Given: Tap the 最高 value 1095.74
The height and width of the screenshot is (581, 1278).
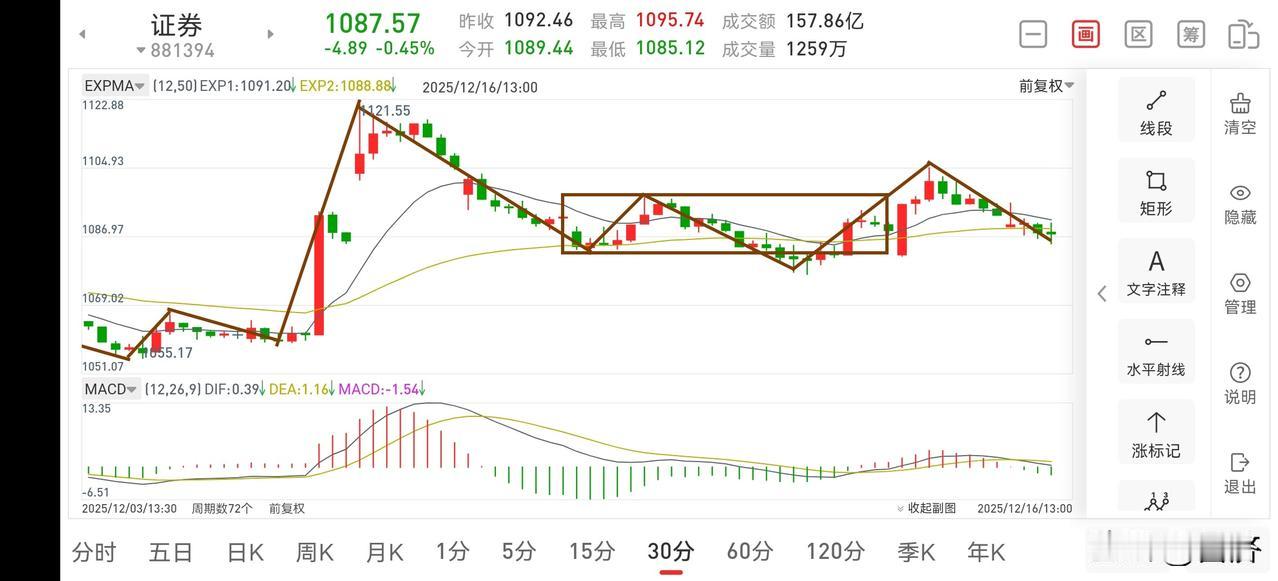Looking at the screenshot, I should click(670, 20).
